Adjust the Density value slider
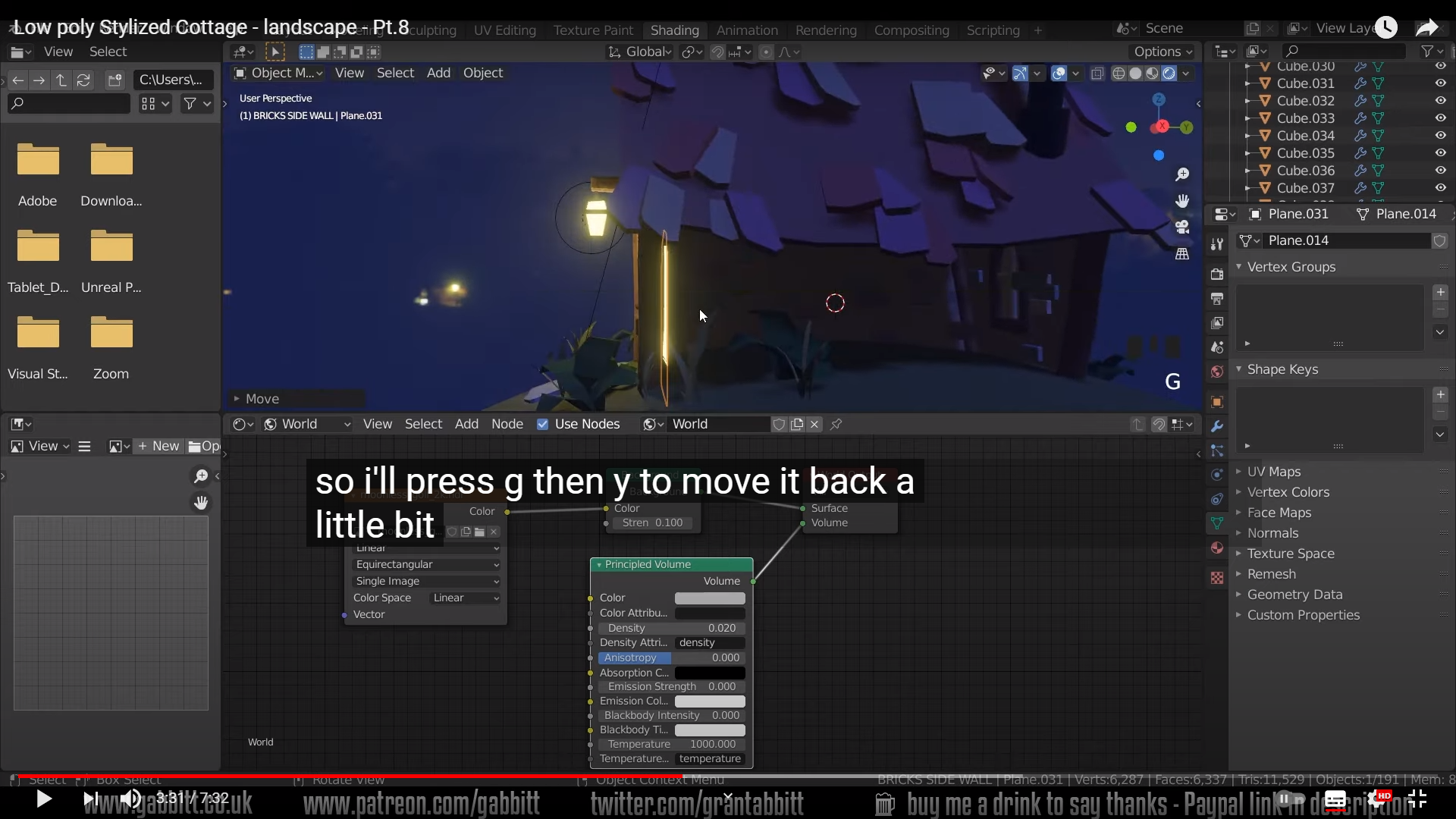This screenshot has height=819, width=1456. [672, 628]
